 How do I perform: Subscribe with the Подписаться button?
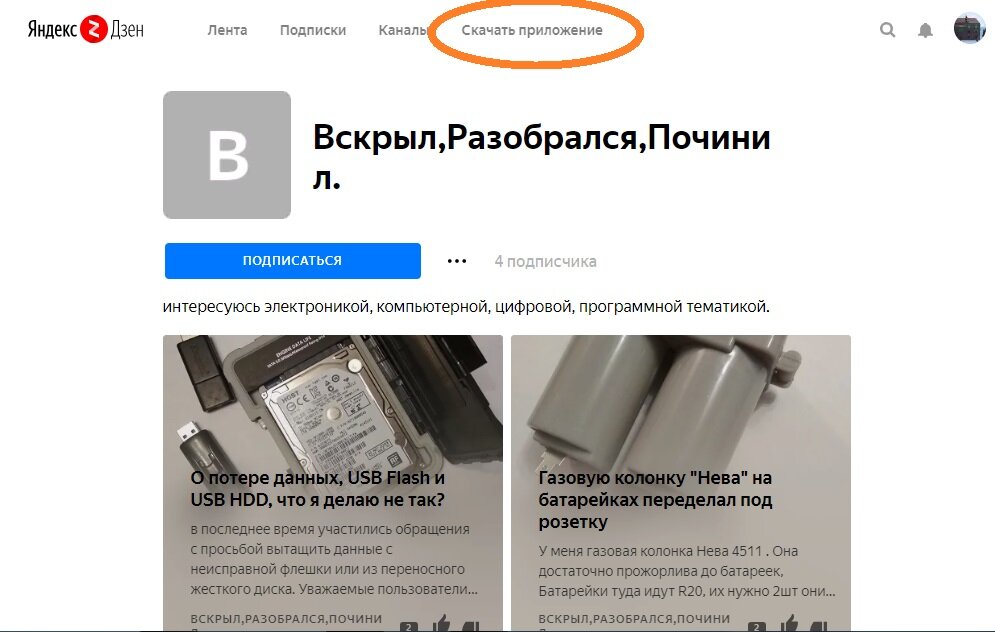(x=293, y=261)
